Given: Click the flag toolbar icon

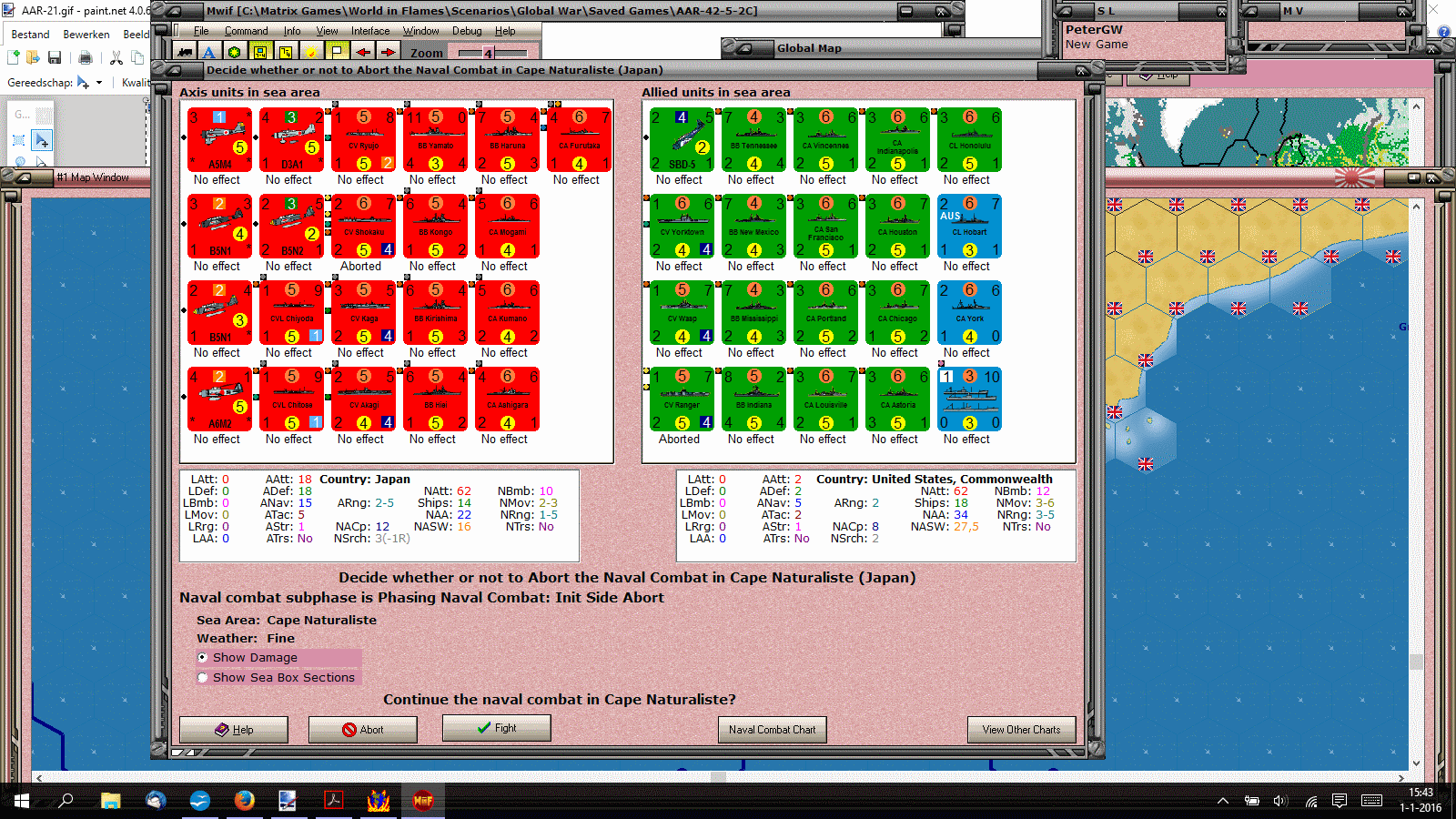Looking at the screenshot, I should [337, 52].
